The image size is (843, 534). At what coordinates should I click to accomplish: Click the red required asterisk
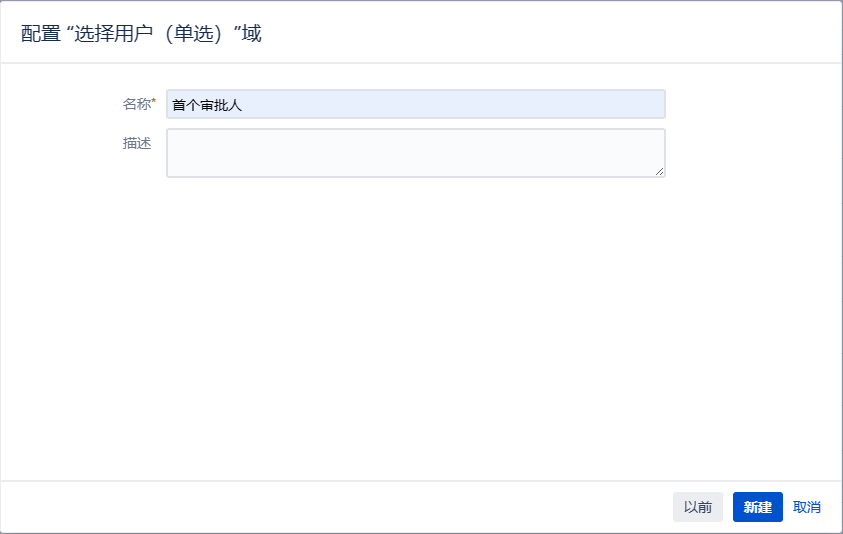(x=154, y=101)
